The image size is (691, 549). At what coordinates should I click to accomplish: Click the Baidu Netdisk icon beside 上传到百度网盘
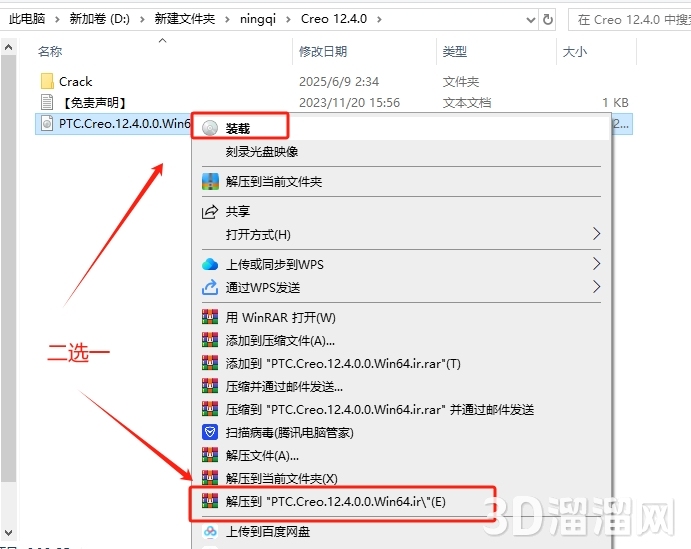[210, 531]
